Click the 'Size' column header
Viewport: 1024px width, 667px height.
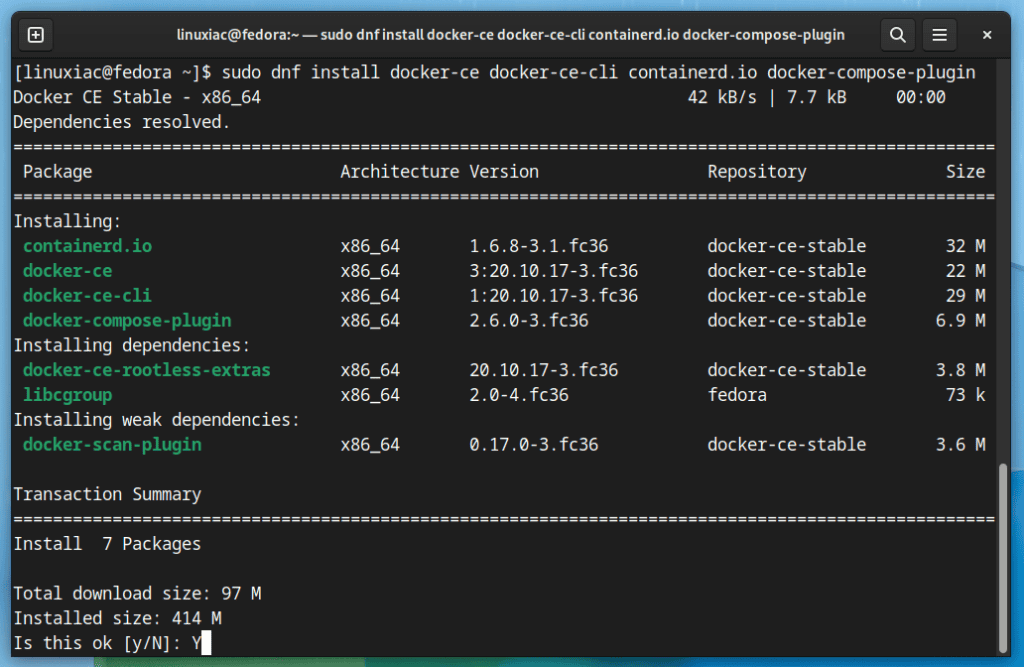click(x=965, y=172)
